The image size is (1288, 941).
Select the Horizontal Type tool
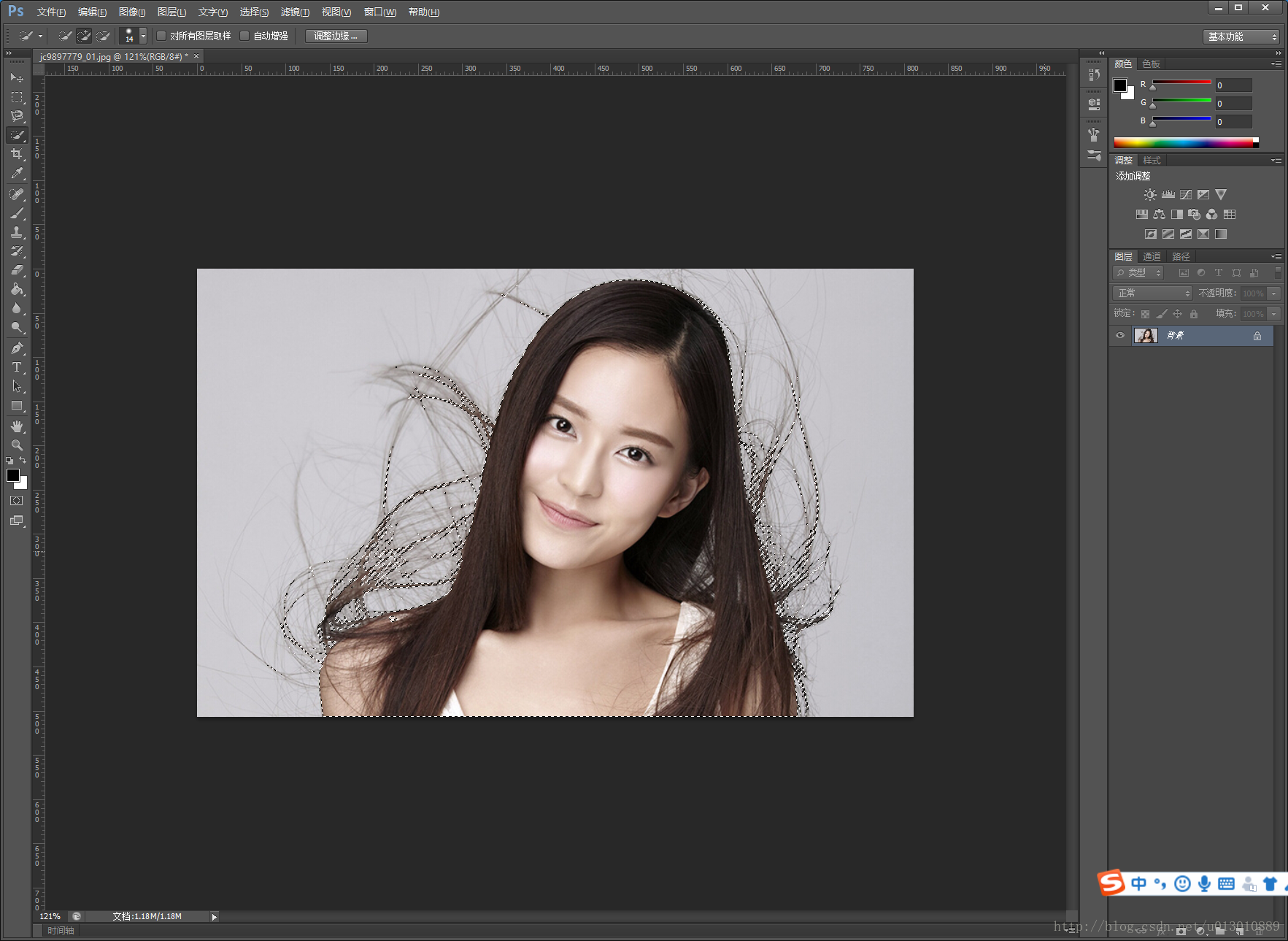click(17, 367)
